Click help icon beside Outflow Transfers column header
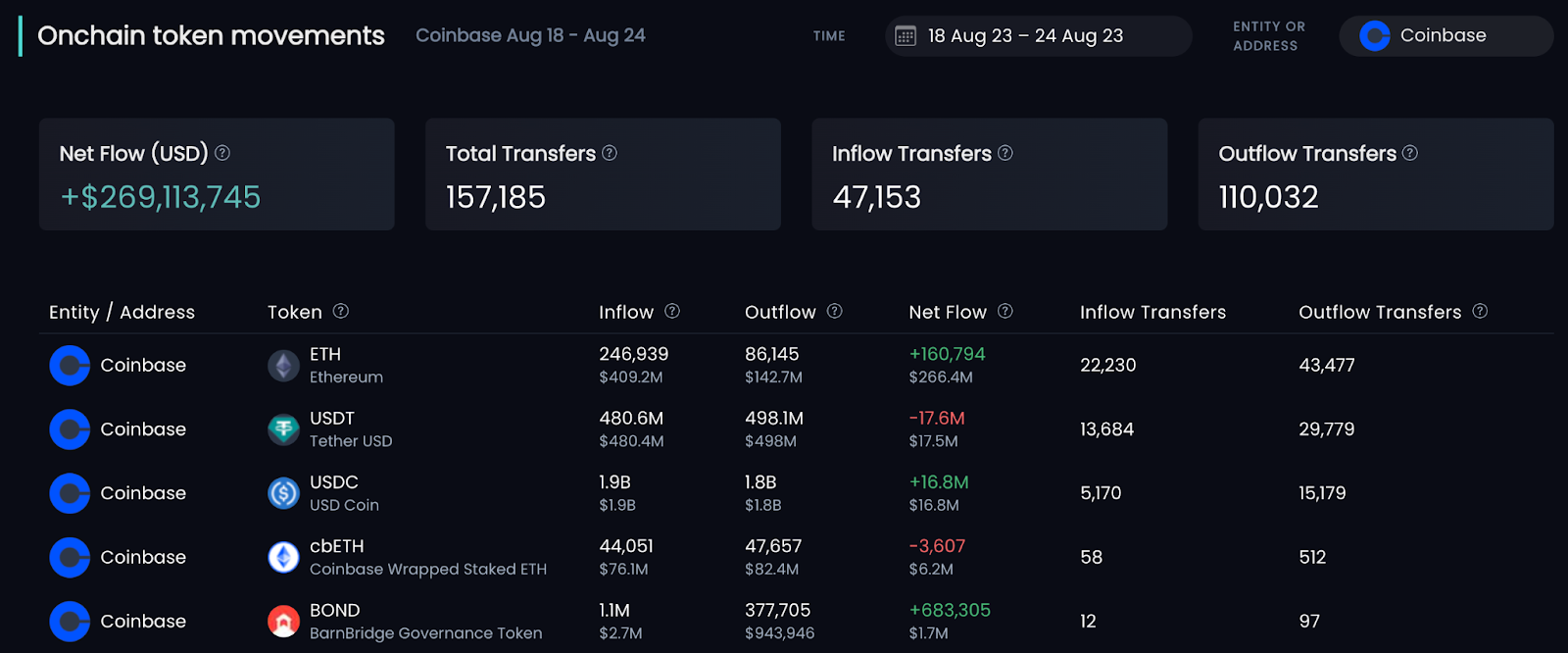 point(1480,311)
